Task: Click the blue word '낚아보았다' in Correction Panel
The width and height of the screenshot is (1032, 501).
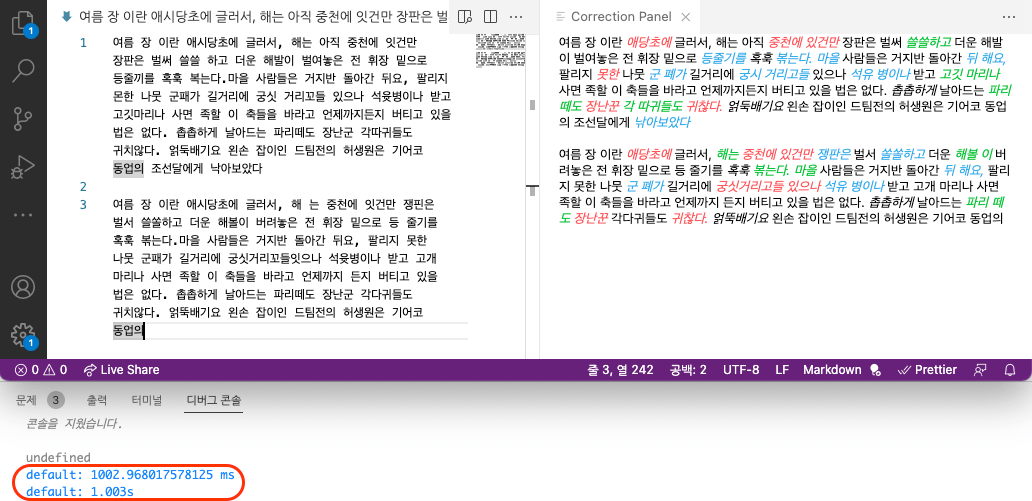Action: pyautogui.click(x=662, y=122)
